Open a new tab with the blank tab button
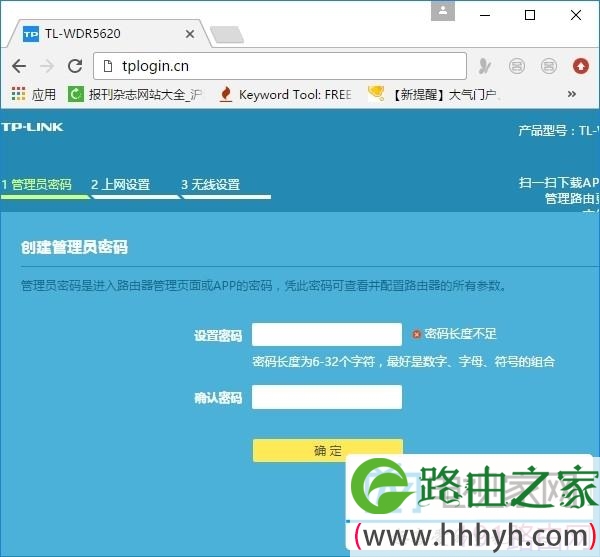Viewport: 600px width, 557px height. [x=227, y=34]
